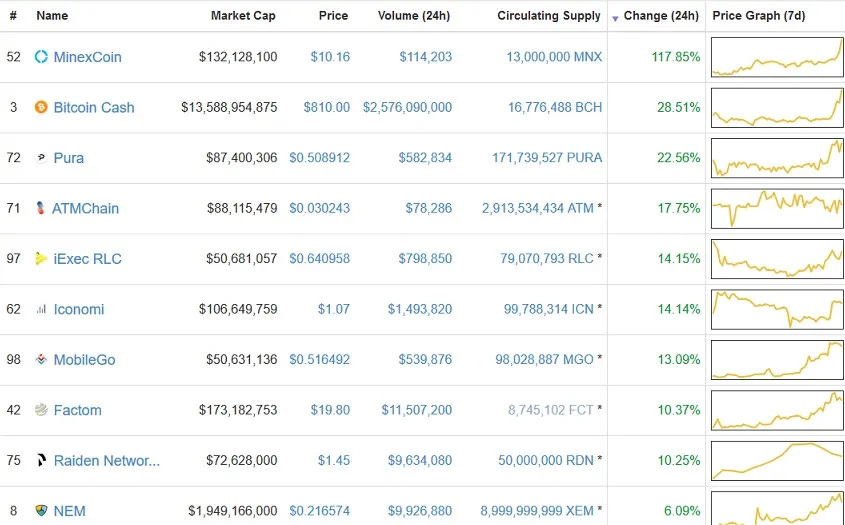845x525 pixels.
Task: Select the 14.14% change value
Action: tap(678, 309)
